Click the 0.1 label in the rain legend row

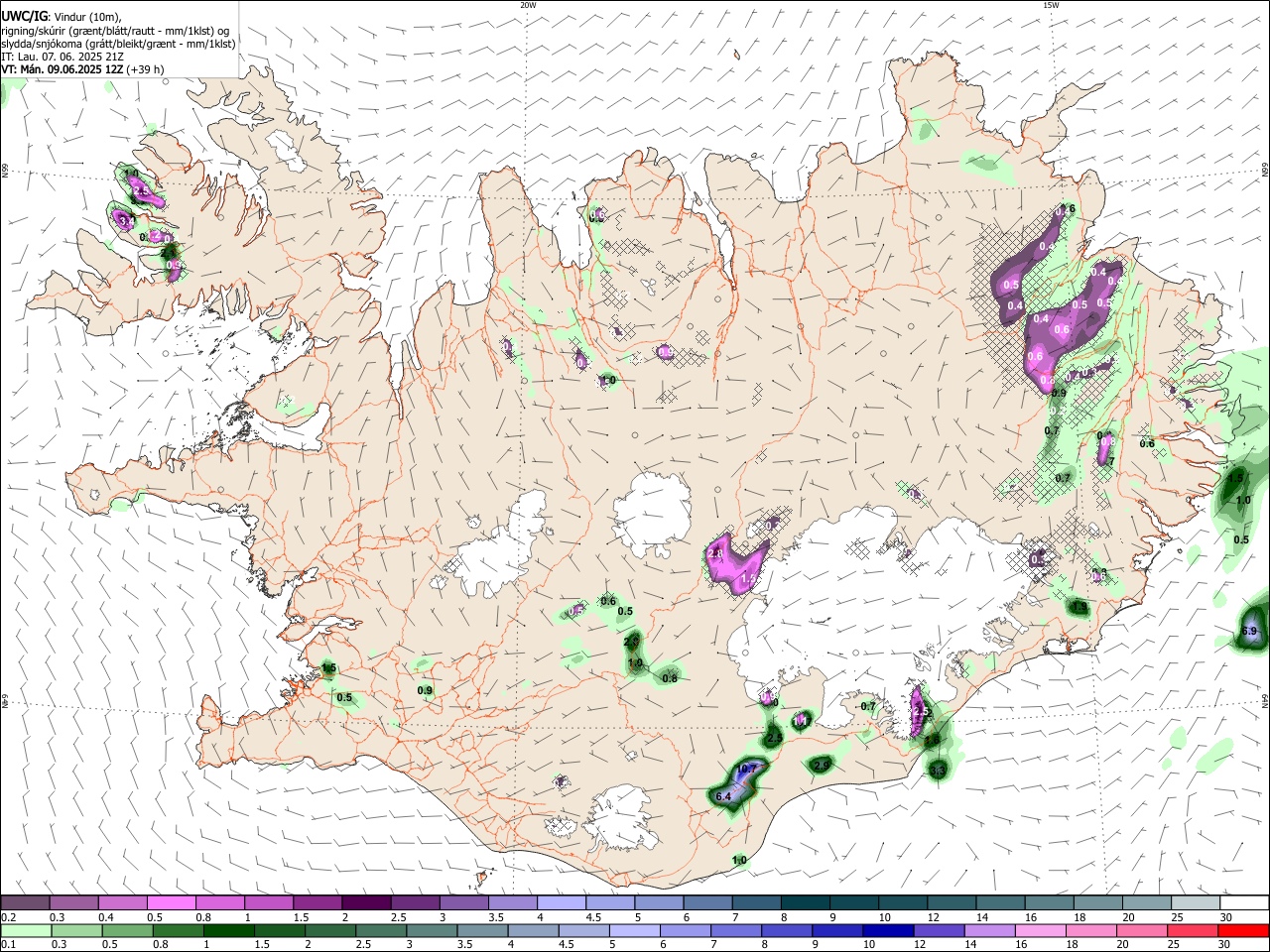pyautogui.click(x=8, y=944)
